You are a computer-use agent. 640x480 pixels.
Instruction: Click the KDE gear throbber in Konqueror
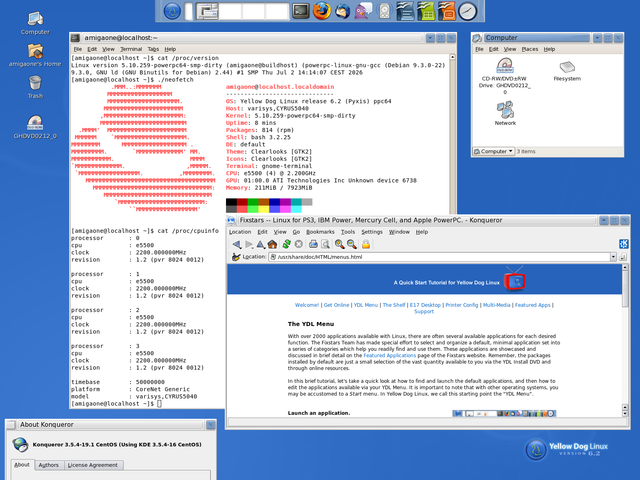point(623,244)
